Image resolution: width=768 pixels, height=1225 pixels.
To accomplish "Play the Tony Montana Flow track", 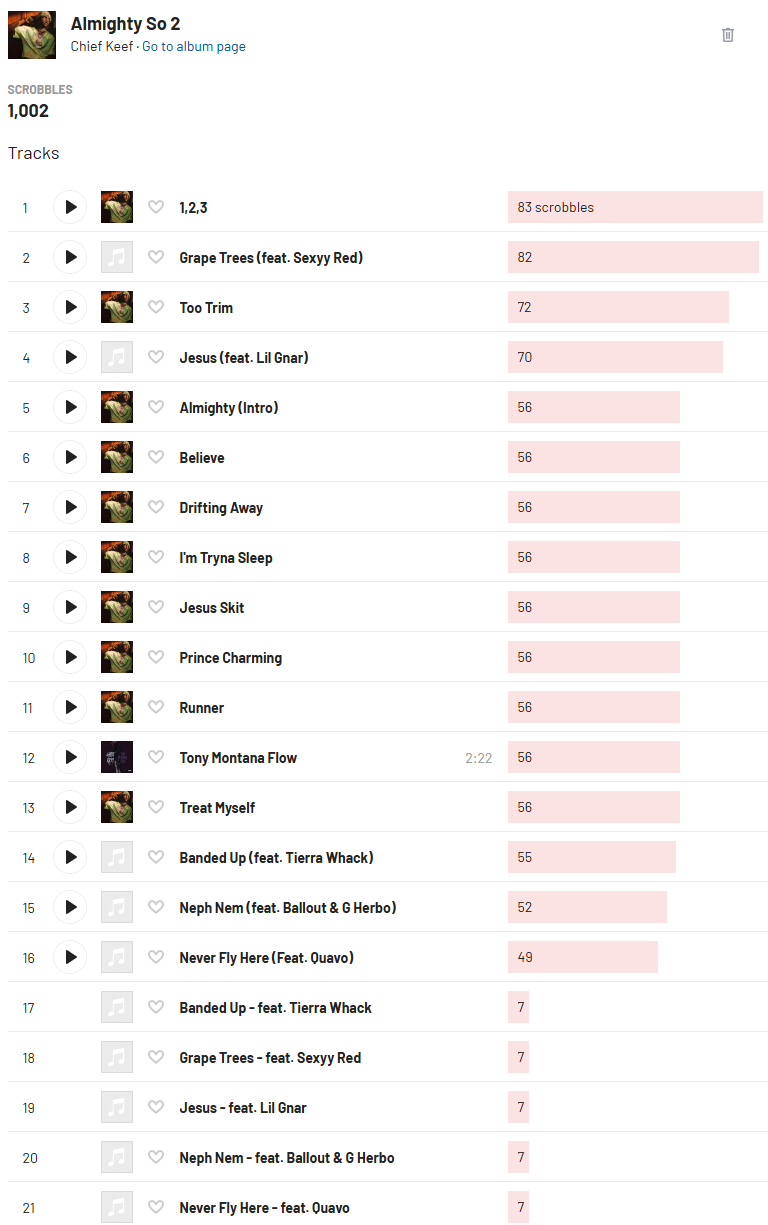I will click(70, 757).
